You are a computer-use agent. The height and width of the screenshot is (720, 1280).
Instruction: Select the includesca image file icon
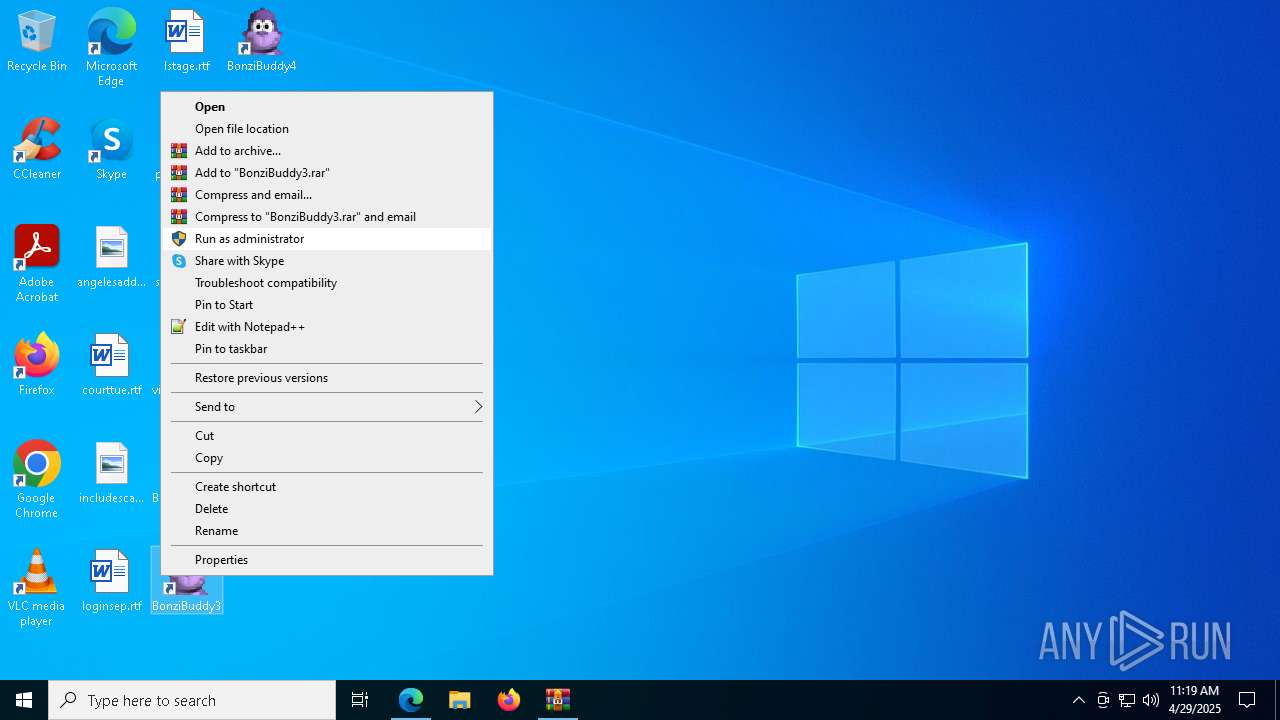coord(111,474)
